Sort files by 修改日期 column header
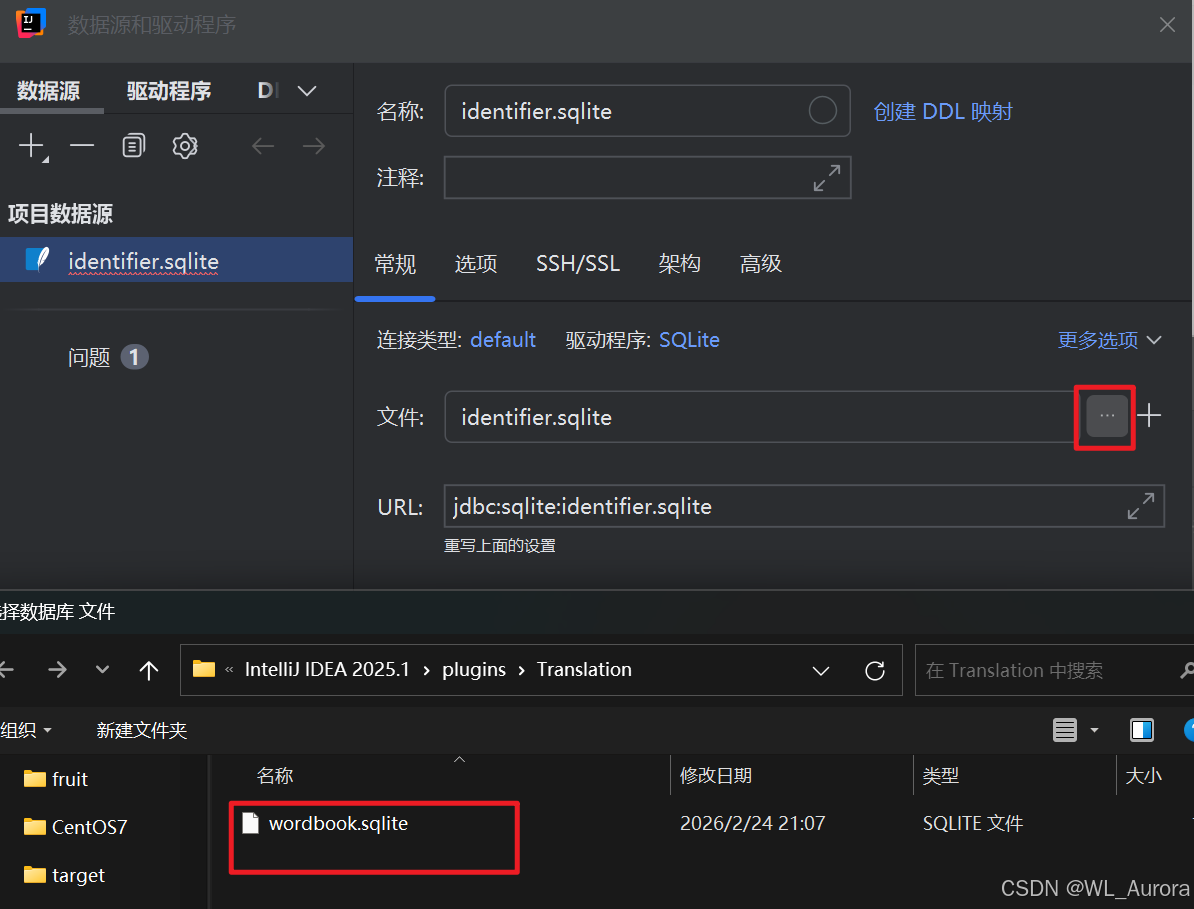Screen dimensions: 1194x909 pyautogui.click(x=716, y=775)
